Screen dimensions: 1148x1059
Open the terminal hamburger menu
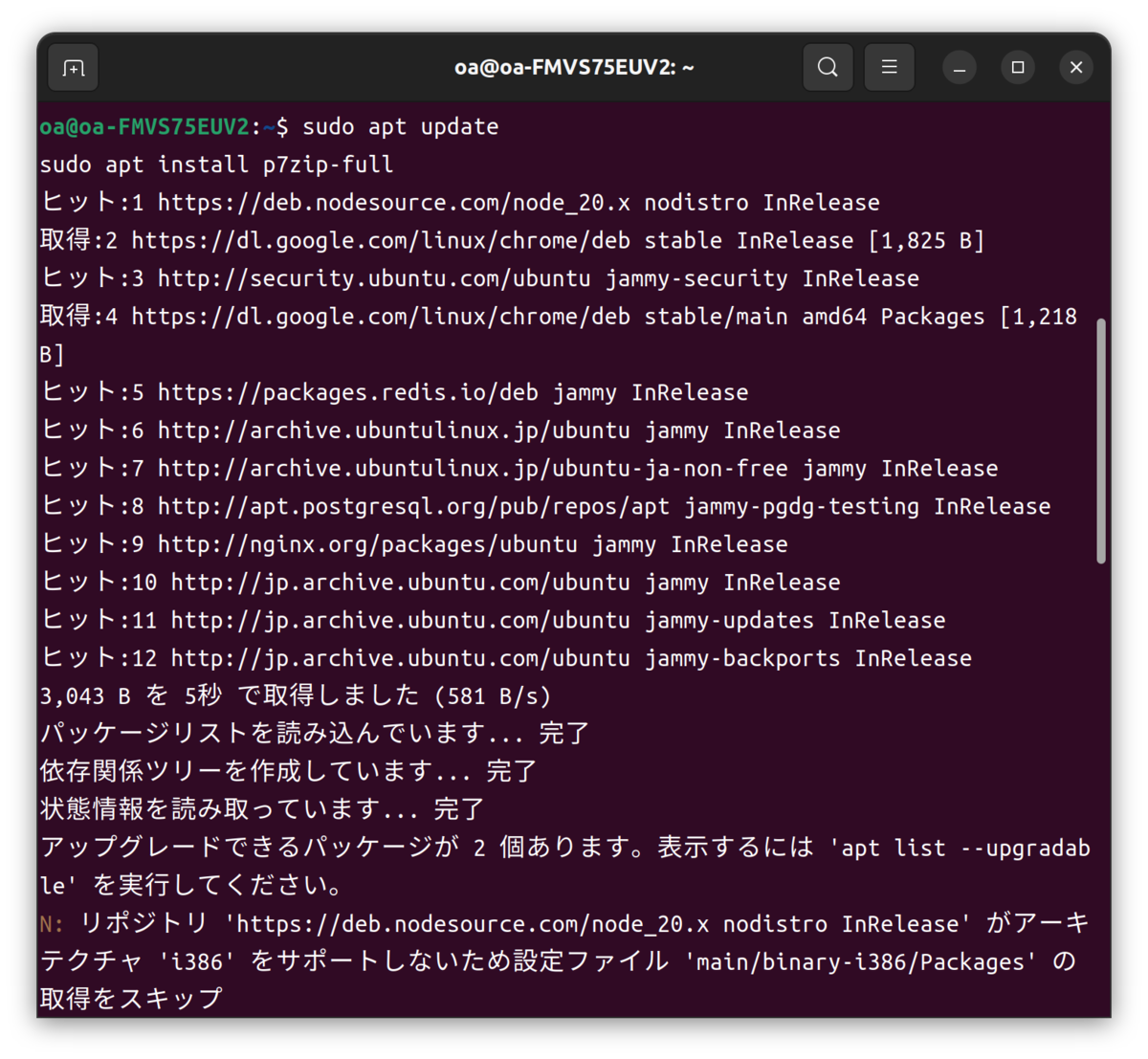pyautogui.click(x=889, y=68)
